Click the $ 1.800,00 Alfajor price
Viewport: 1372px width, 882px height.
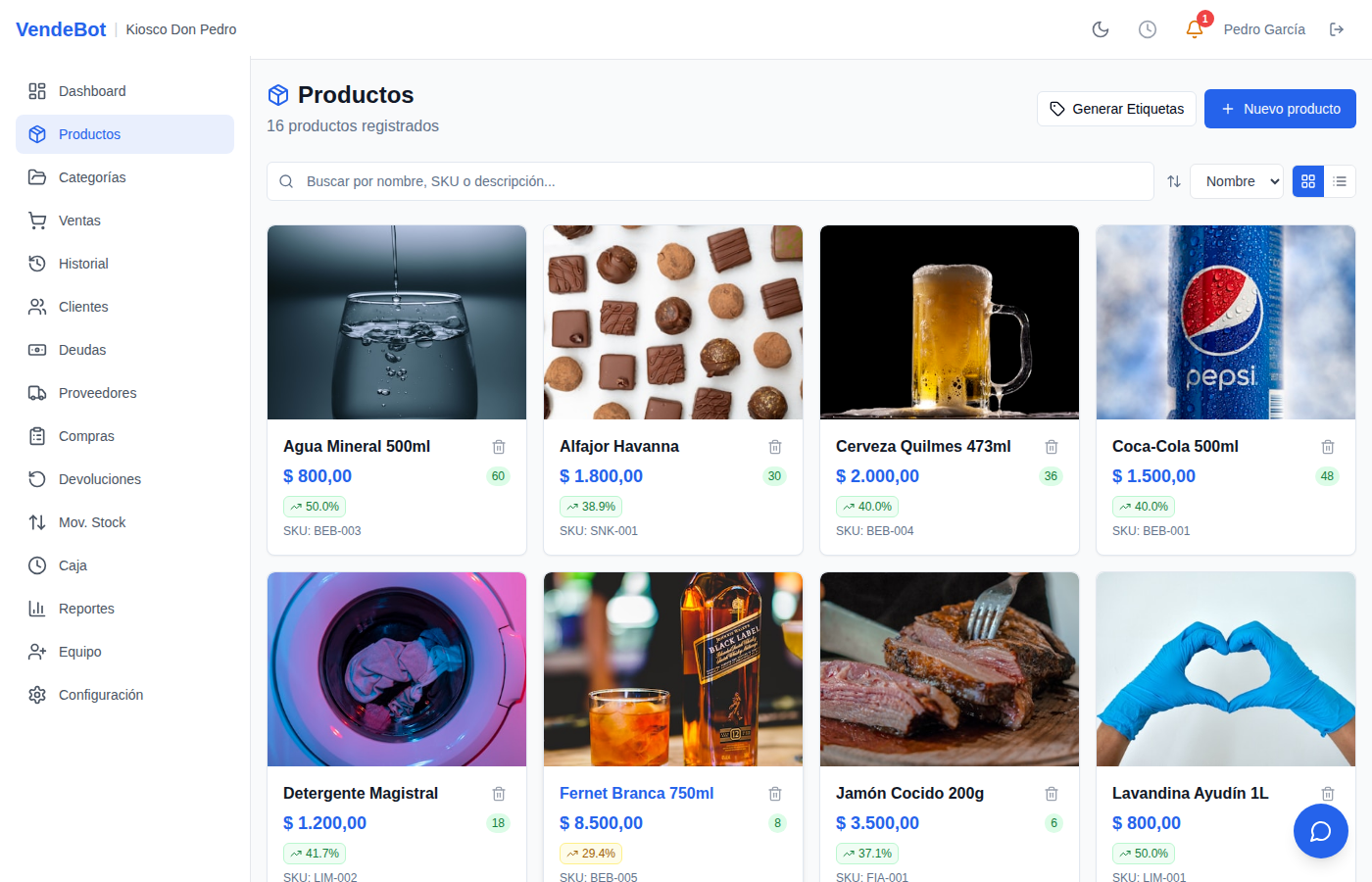pos(601,476)
